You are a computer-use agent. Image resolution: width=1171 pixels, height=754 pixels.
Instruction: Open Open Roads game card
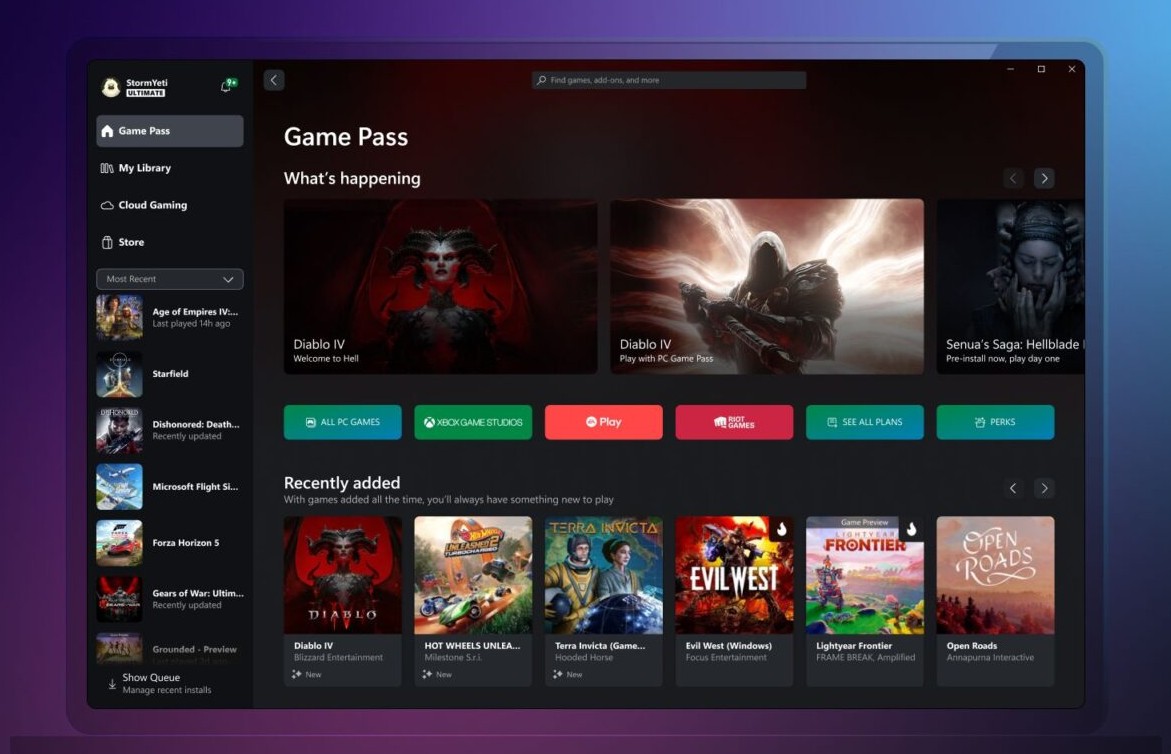[995, 601]
